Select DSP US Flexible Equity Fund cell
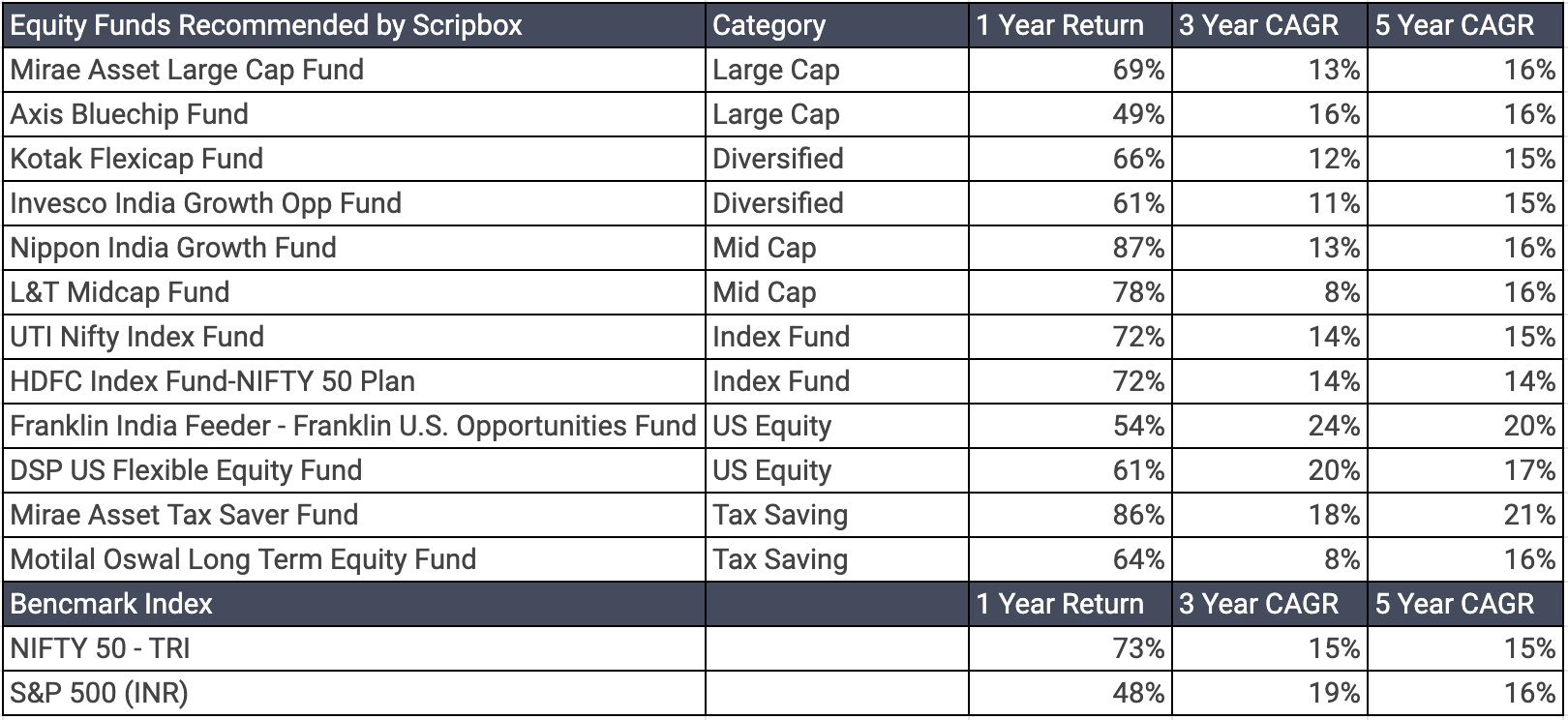 coord(186,470)
